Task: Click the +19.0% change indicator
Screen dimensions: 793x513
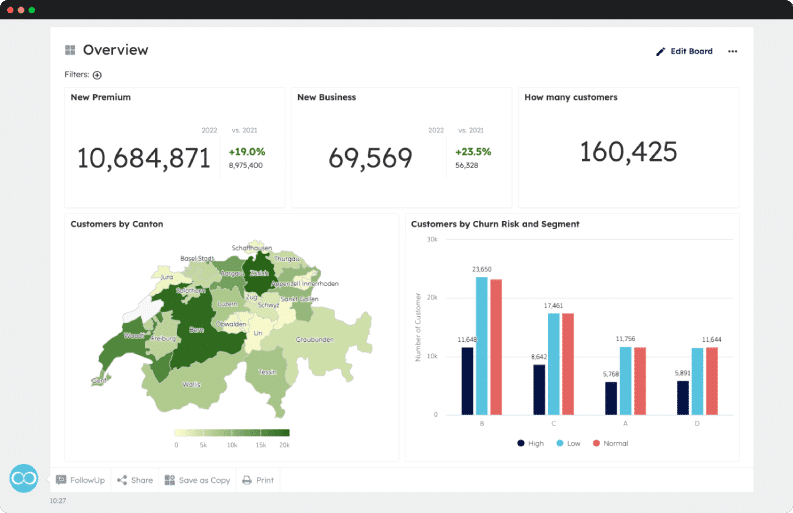Action: pos(247,152)
